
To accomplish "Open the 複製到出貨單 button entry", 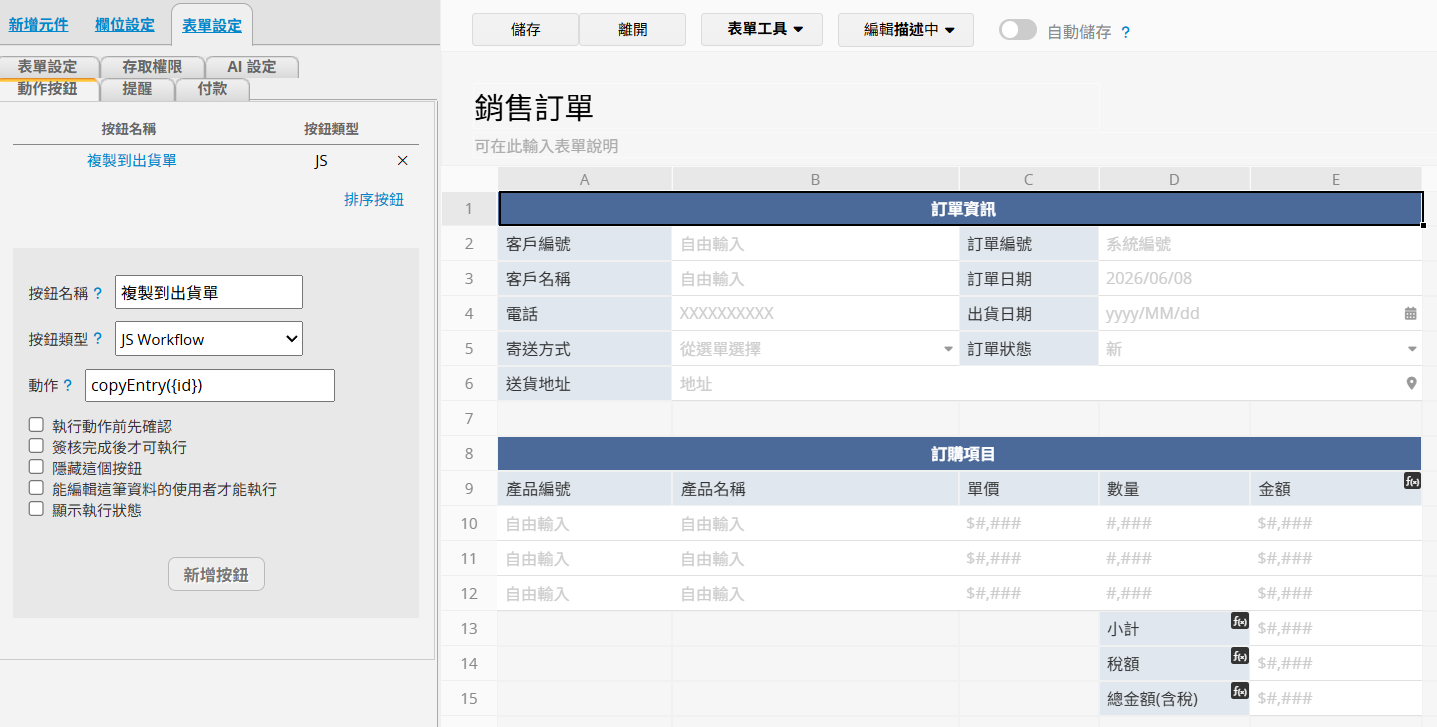I will pos(132,160).
